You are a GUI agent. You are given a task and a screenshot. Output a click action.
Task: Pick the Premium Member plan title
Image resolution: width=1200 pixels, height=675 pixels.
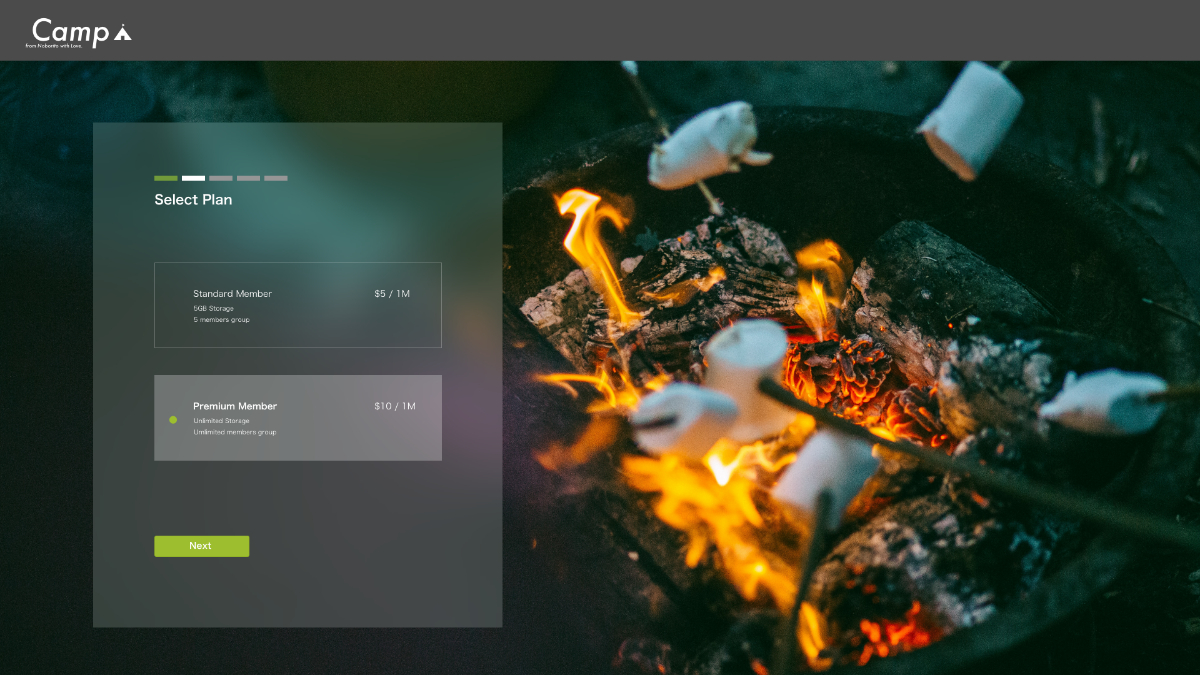pos(235,406)
